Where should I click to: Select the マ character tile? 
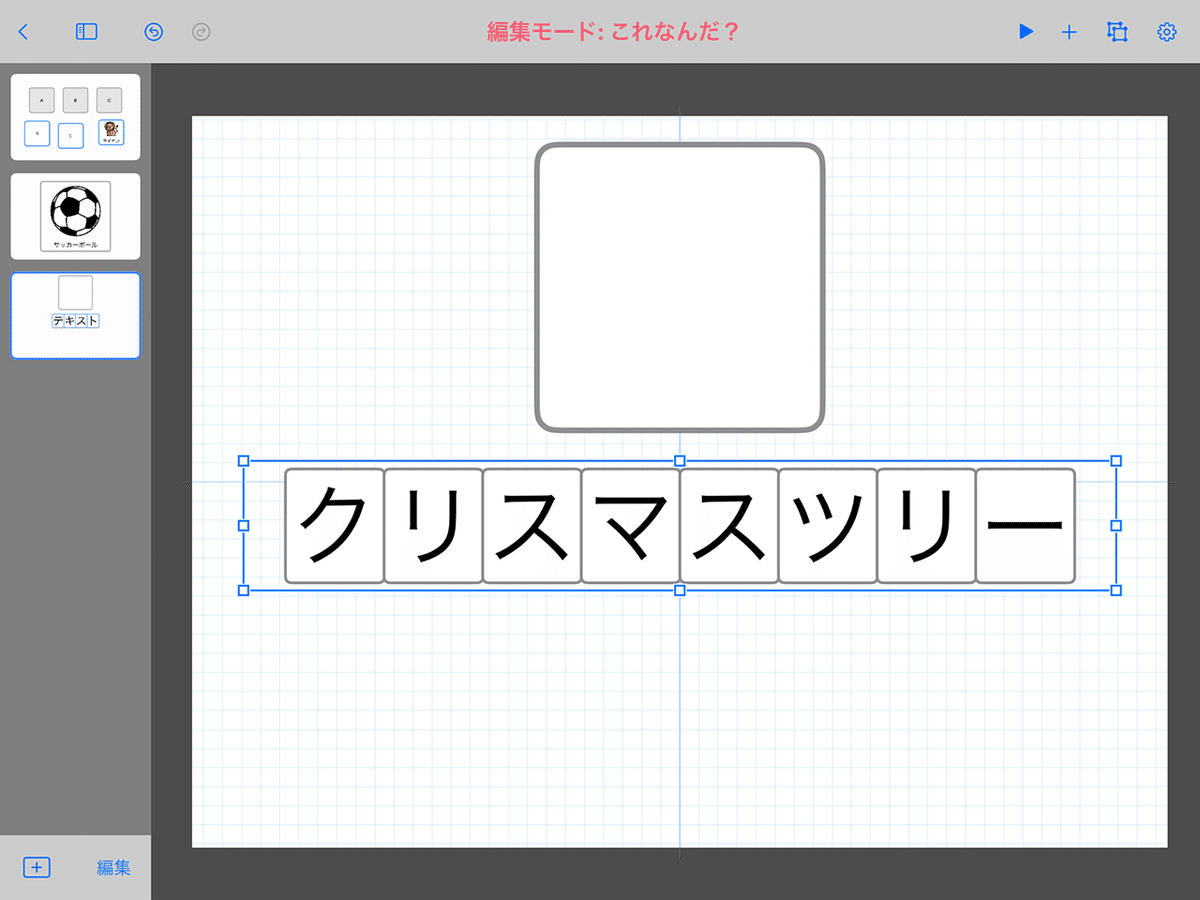coord(630,526)
